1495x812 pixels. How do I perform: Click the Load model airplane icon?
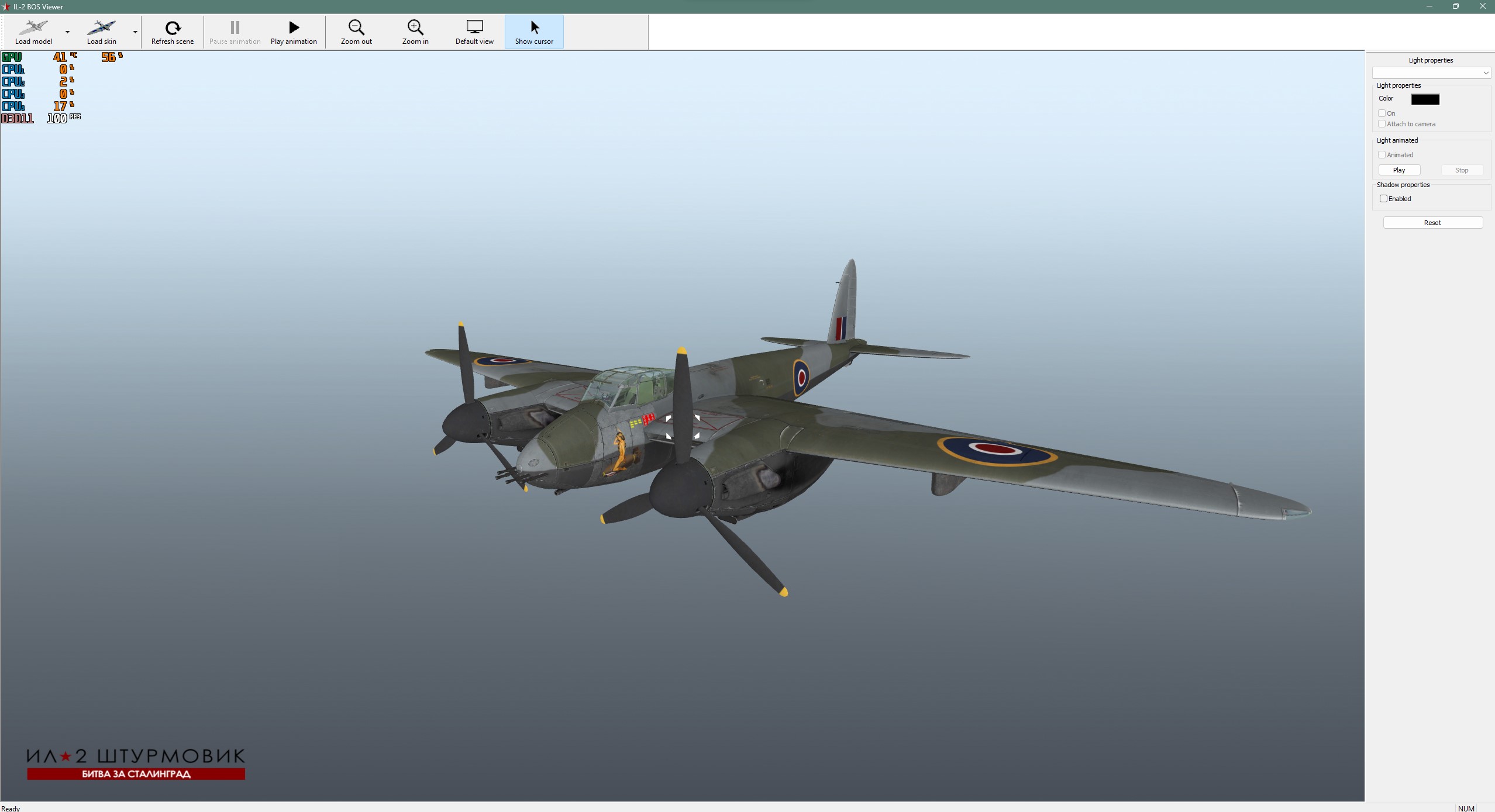33,27
